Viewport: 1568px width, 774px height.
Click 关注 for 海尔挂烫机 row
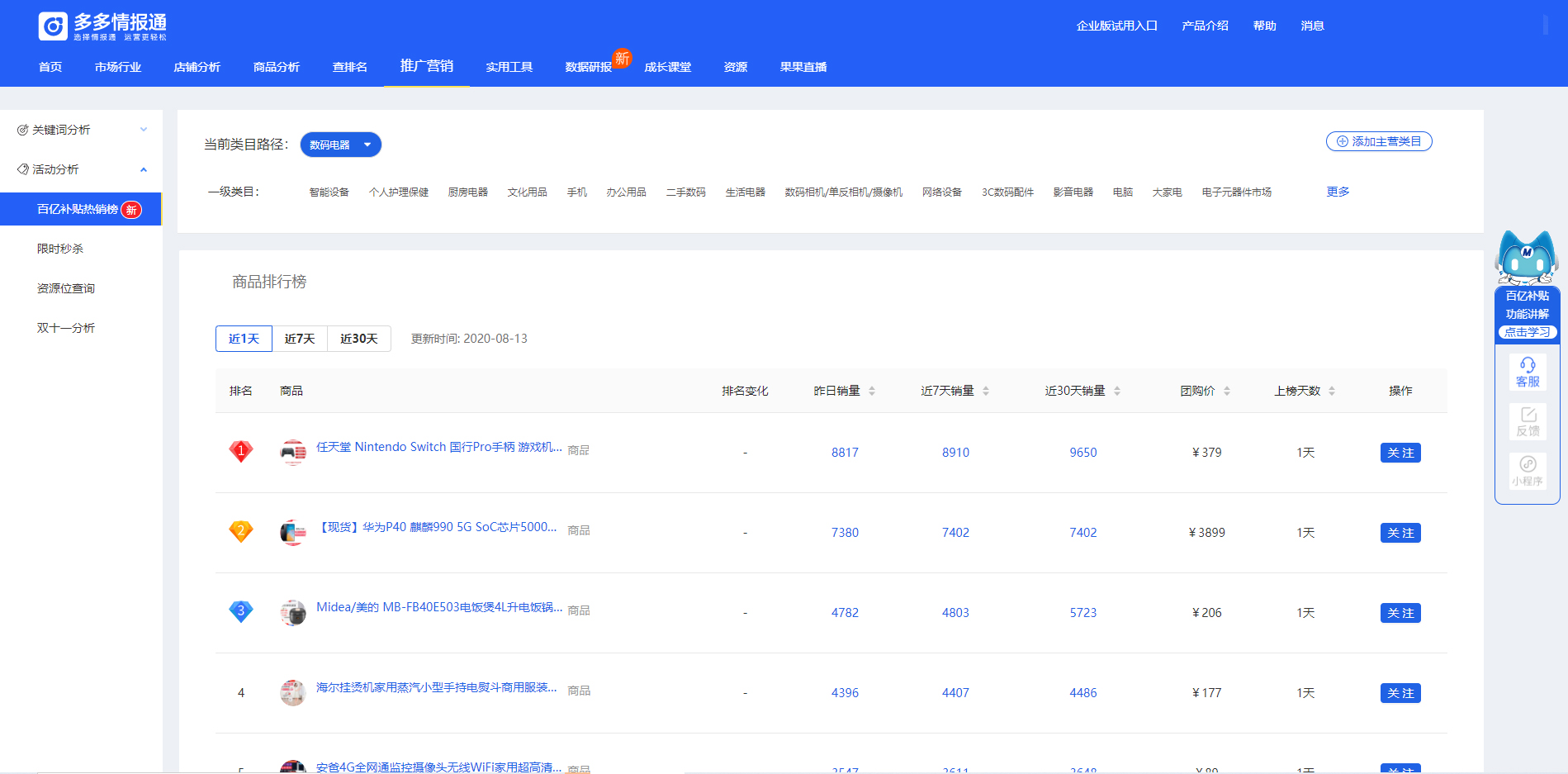(x=1400, y=693)
